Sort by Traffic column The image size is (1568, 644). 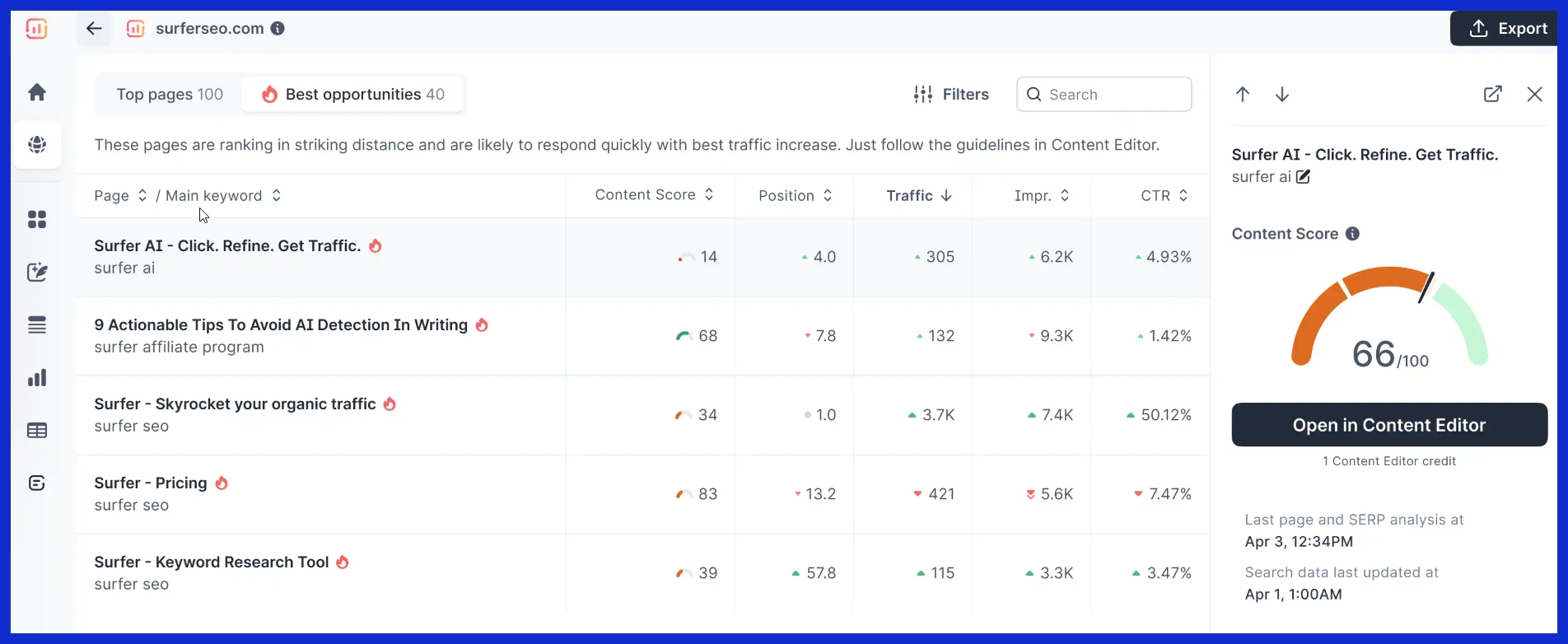[918, 196]
